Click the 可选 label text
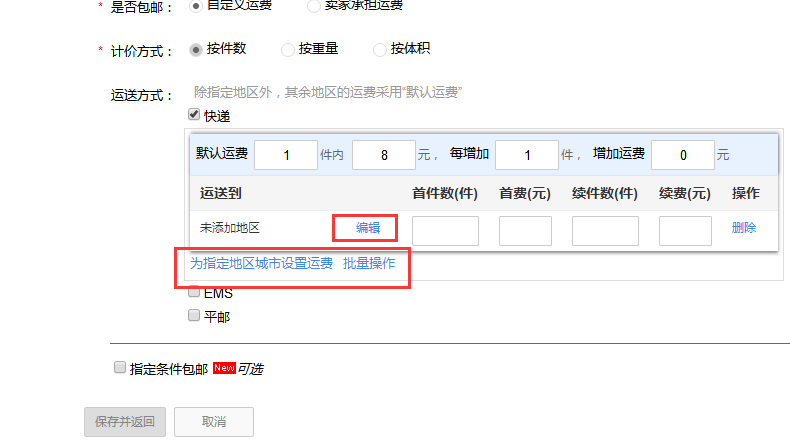The width and height of the screenshot is (790, 440). [250, 369]
